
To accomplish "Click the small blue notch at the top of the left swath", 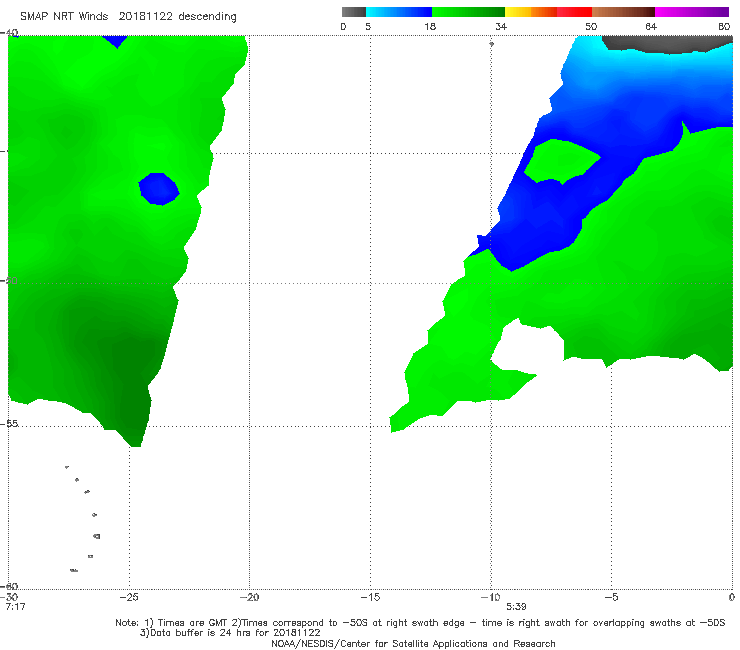I will click(x=115, y=41).
